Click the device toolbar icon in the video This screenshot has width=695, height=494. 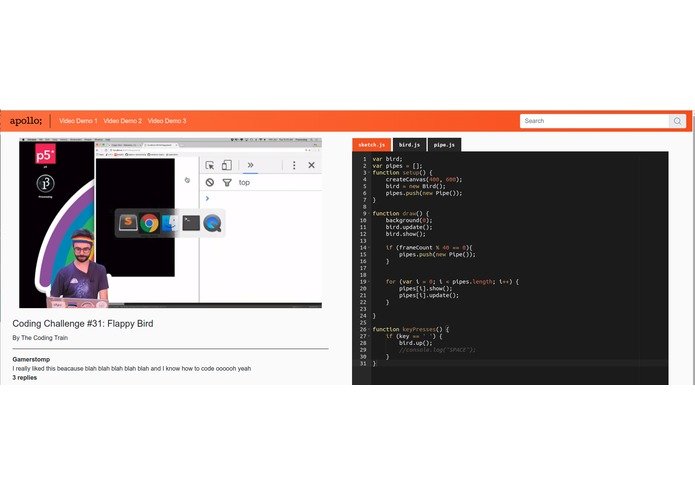point(226,165)
